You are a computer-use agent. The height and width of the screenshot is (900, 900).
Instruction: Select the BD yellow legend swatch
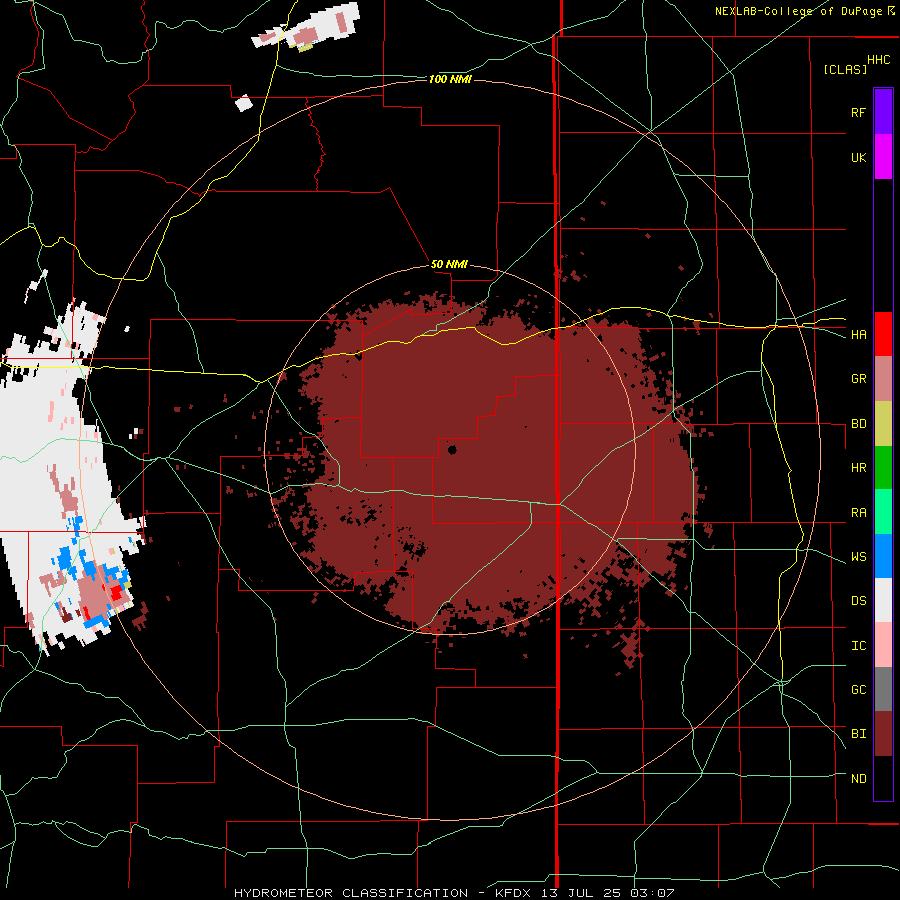click(883, 424)
